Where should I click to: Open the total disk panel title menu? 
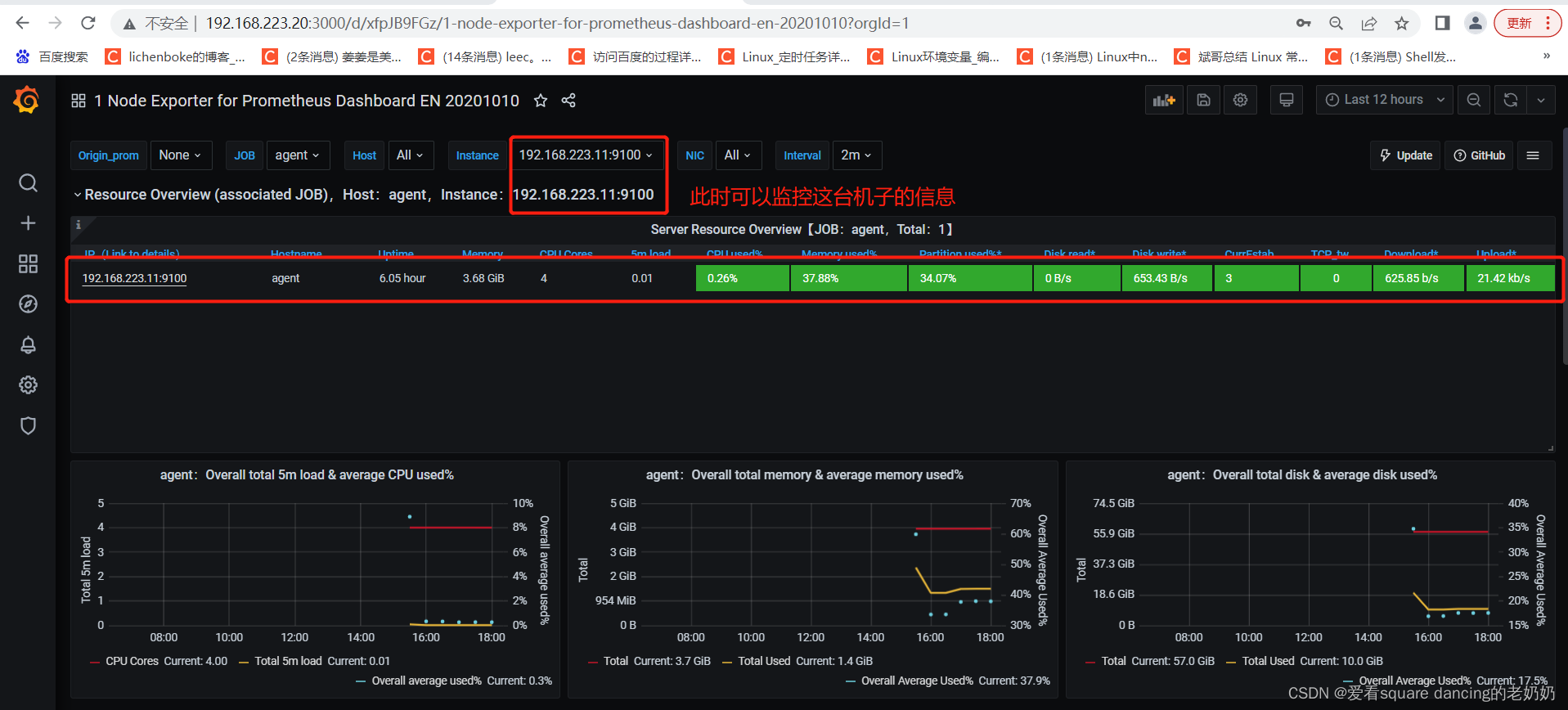(x=1302, y=475)
